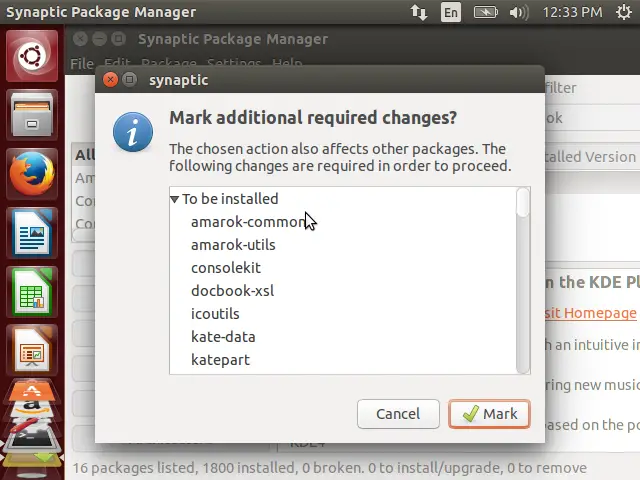
Task: Open the volume sound indicator
Action: (x=519, y=12)
